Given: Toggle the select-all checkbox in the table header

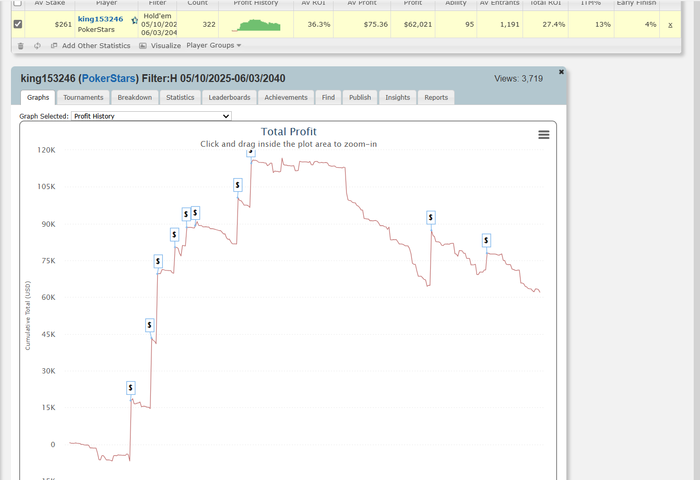Looking at the screenshot, I should 18,3.
